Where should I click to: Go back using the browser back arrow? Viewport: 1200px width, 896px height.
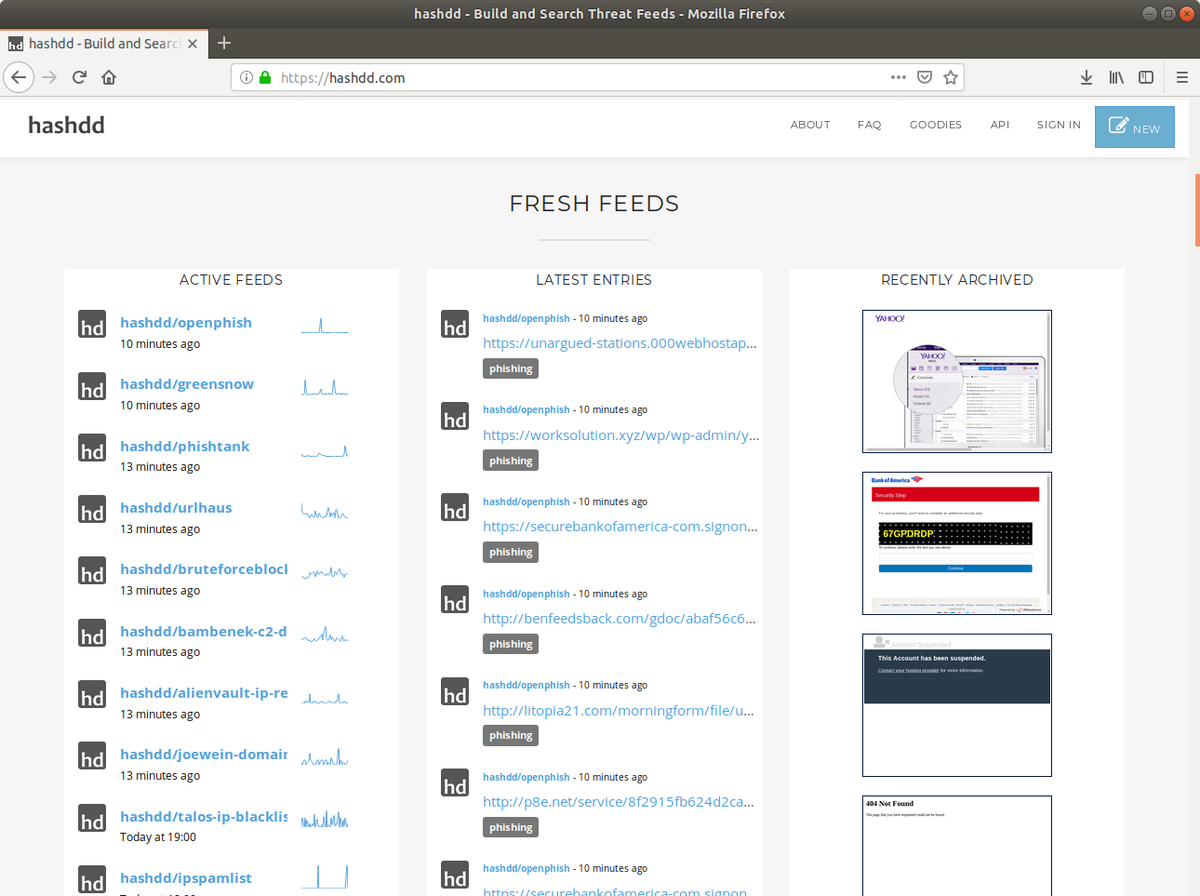19,77
